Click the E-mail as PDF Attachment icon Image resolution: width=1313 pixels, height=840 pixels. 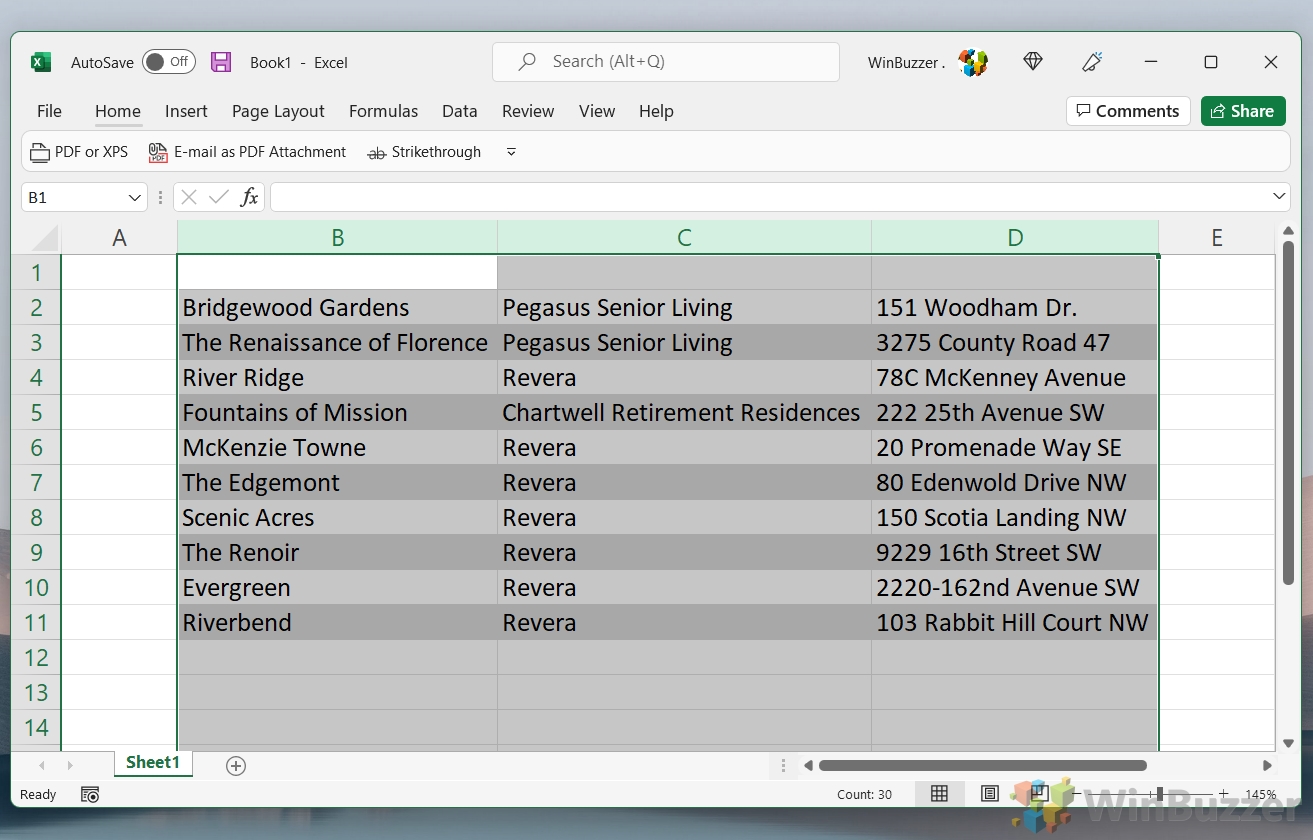click(x=157, y=152)
